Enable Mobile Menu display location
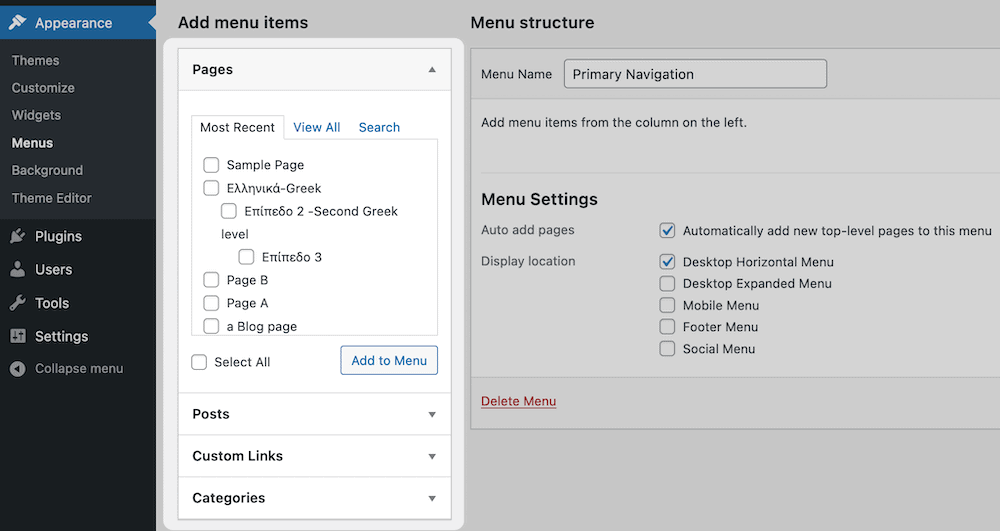The height and width of the screenshot is (531, 1000). click(x=668, y=305)
